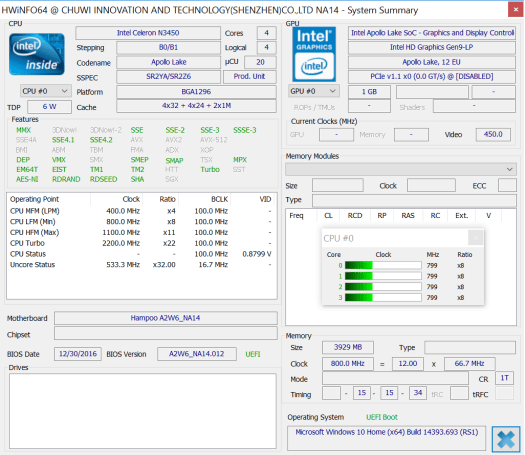The width and height of the screenshot is (525, 455).
Task: Click the Hampoo A2W6_NA14 motherboard field
Action: click(166, 318)
